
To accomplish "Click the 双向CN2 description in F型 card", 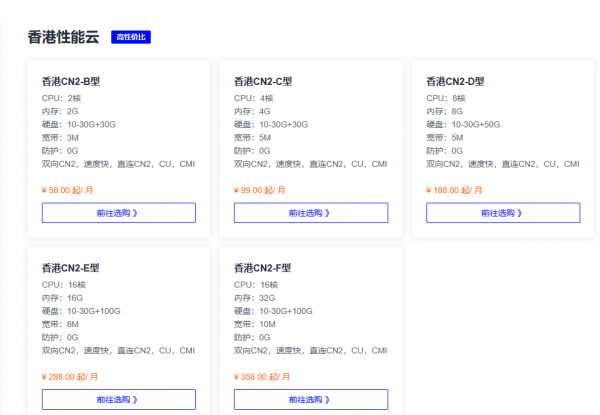I will pyautogui.click(x=311, y=351).
